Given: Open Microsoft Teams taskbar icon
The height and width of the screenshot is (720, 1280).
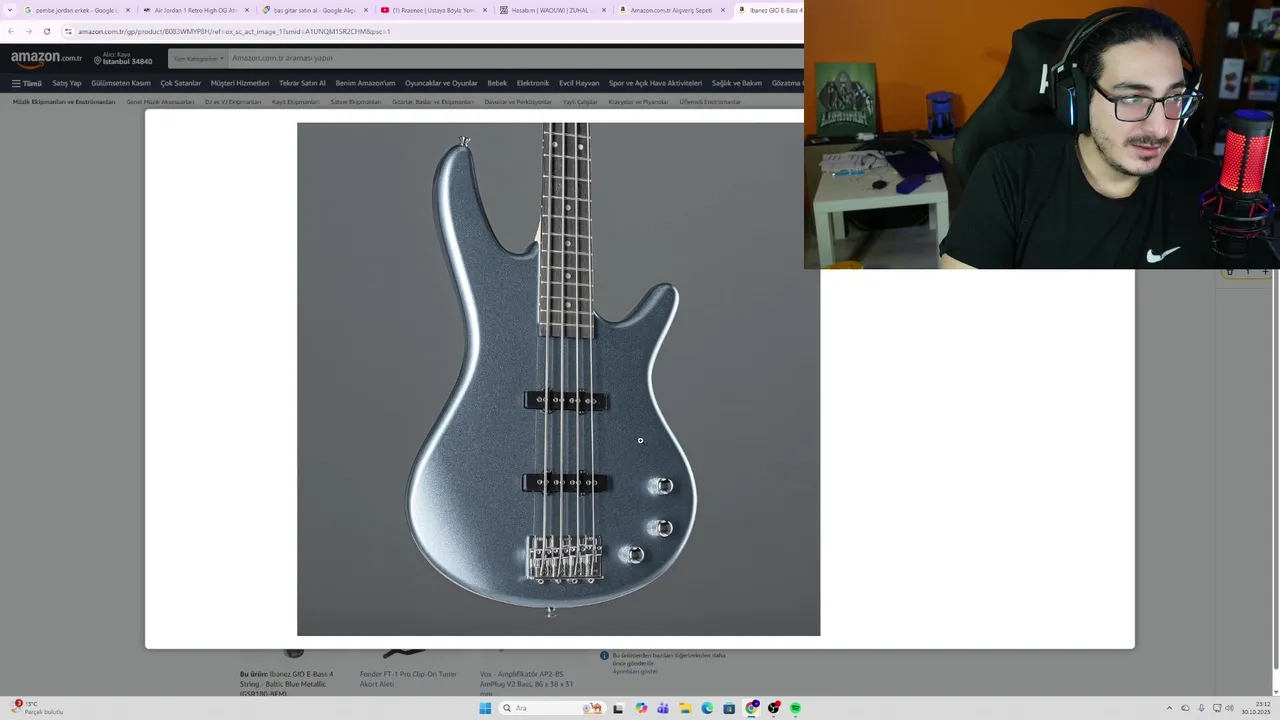Looking at the screenshot, I should (663, 708).
